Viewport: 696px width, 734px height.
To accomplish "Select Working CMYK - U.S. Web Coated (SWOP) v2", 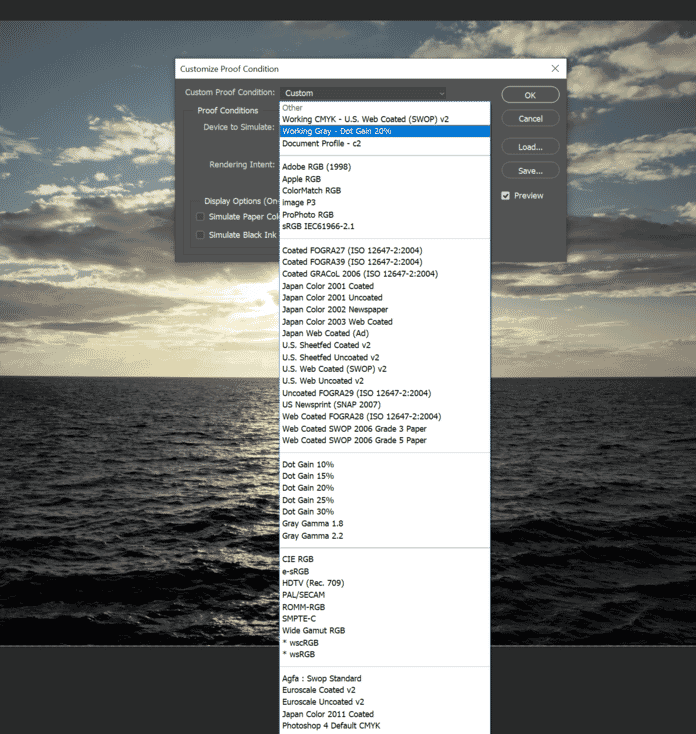I will pos(365,119).
